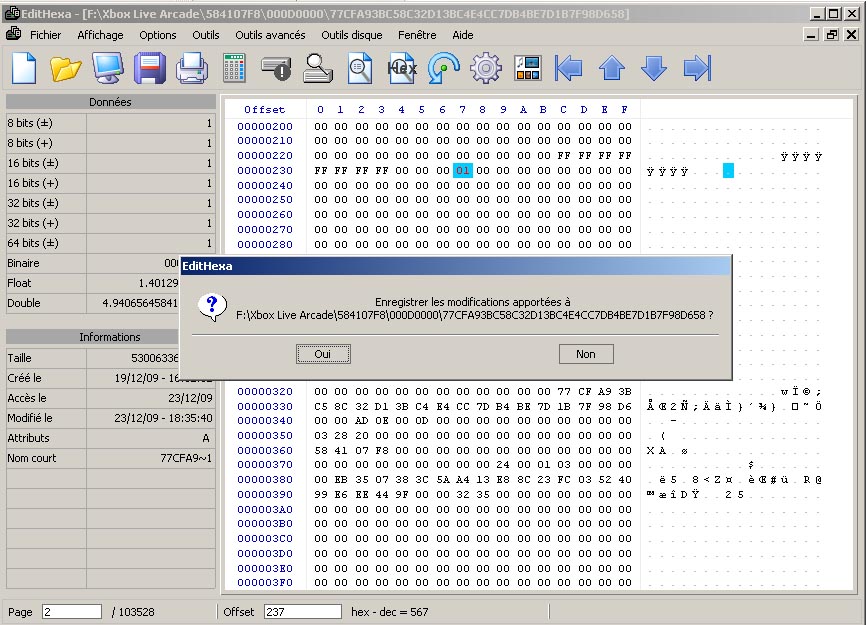The image size is (868, 625).
Task: Open the Affichage menu
Action: pyautogui.click(x=100, y=35)
